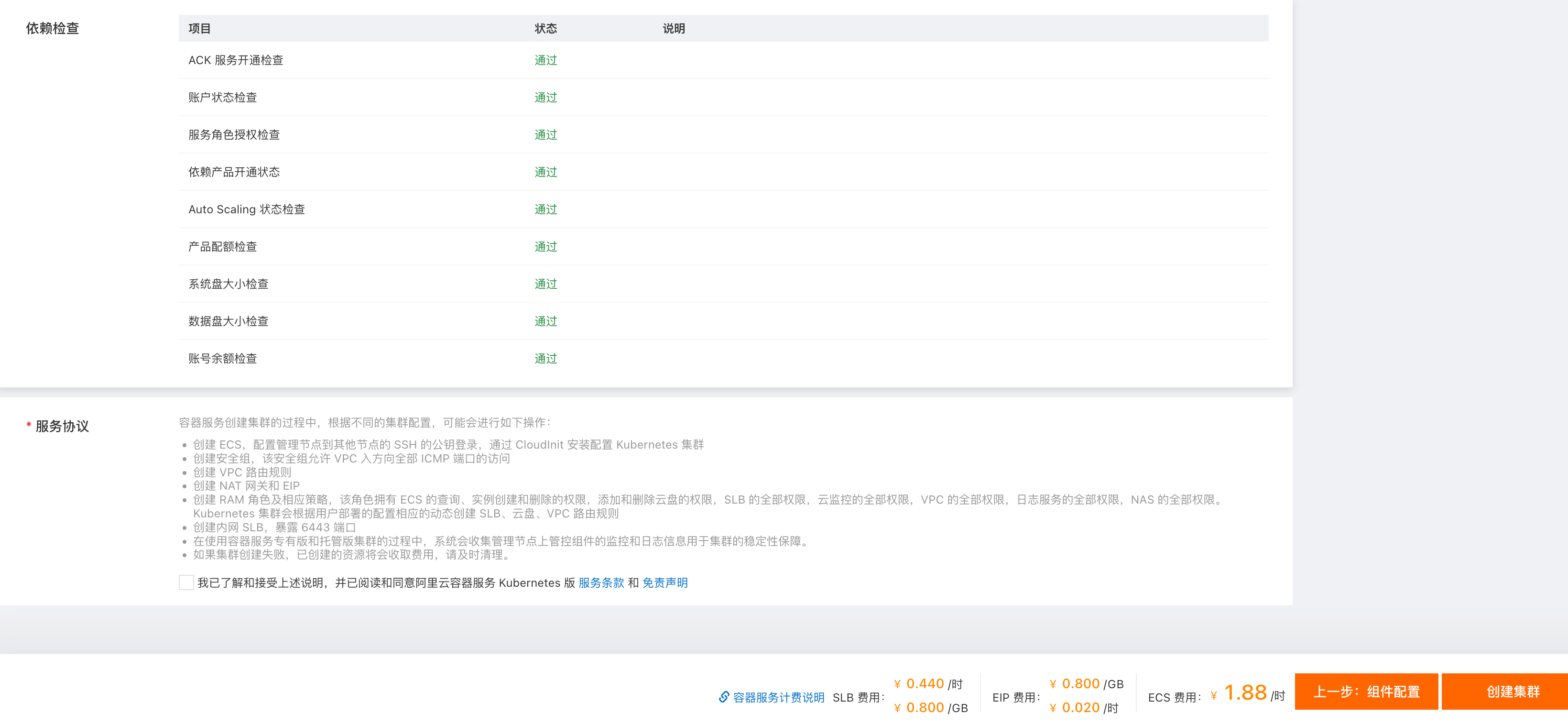Image resolution: width=1568 pixels, height=725 pixels.
Task: Open the 服务条款 link
Action: (601, 582)
